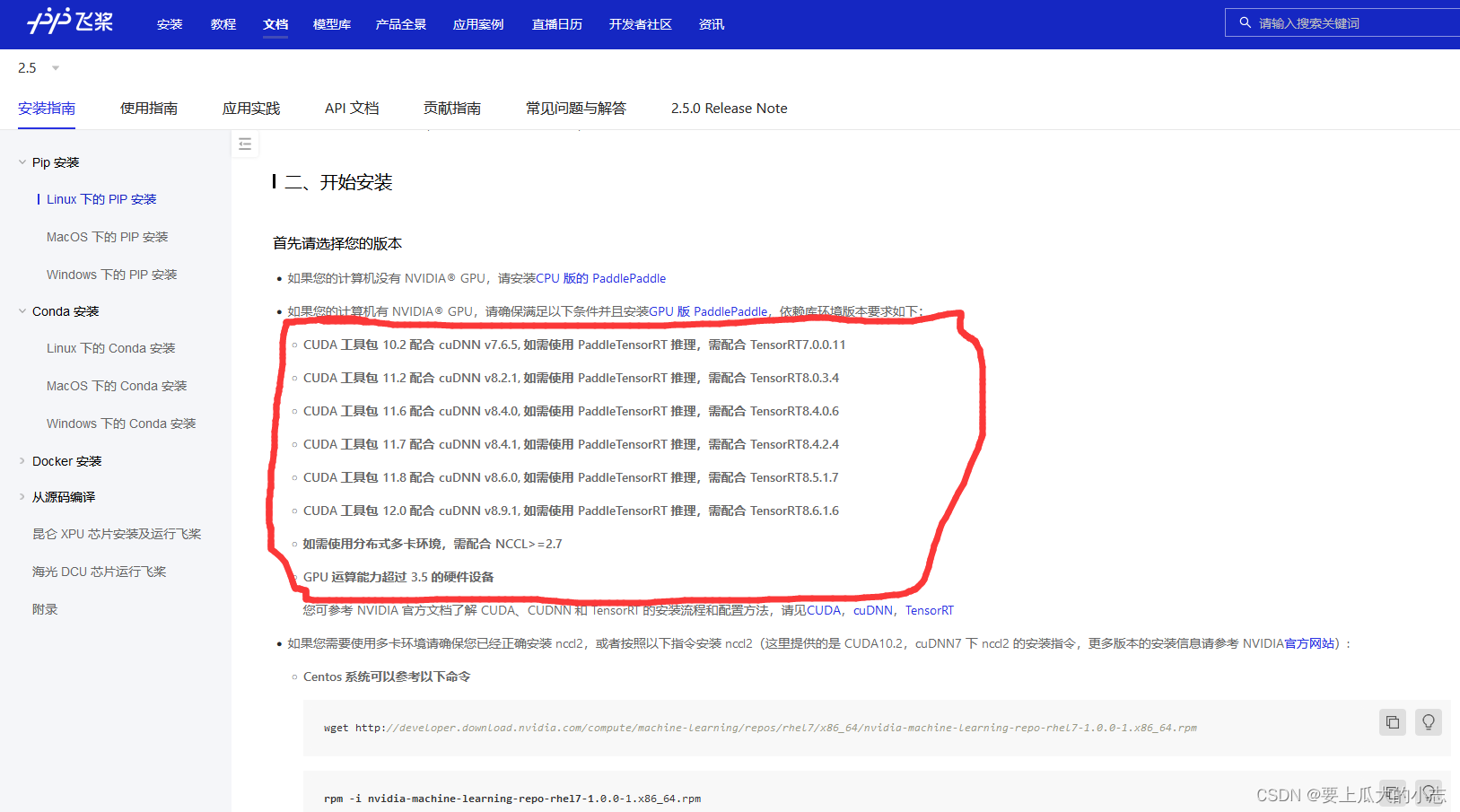Viewport: 1460px width, 812px height.
Task: Select MacOS 下的 PIP 安装
Action: point(108,237)
